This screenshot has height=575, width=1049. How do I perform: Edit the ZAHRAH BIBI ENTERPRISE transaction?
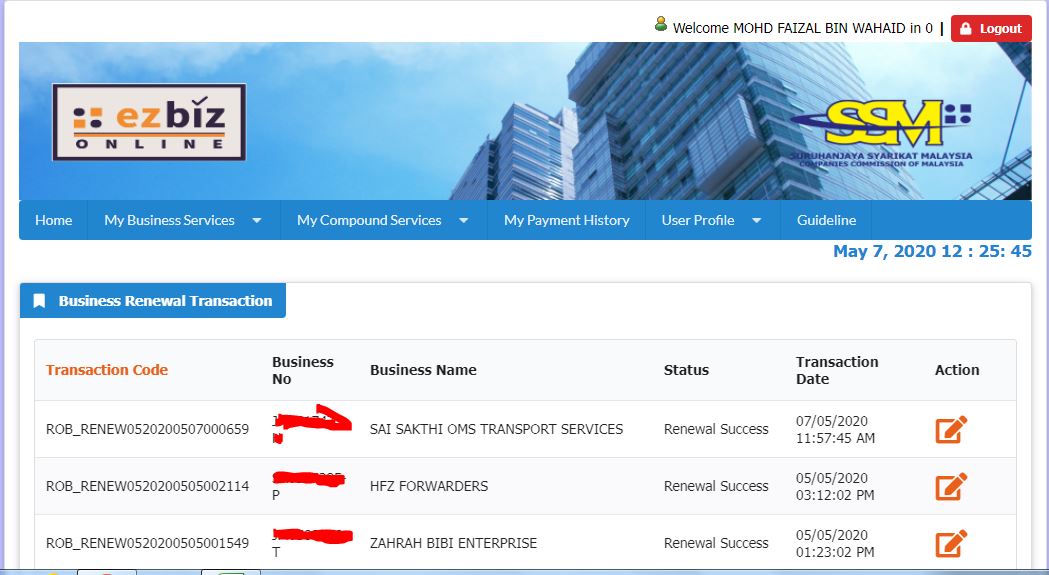coord(951,543)
